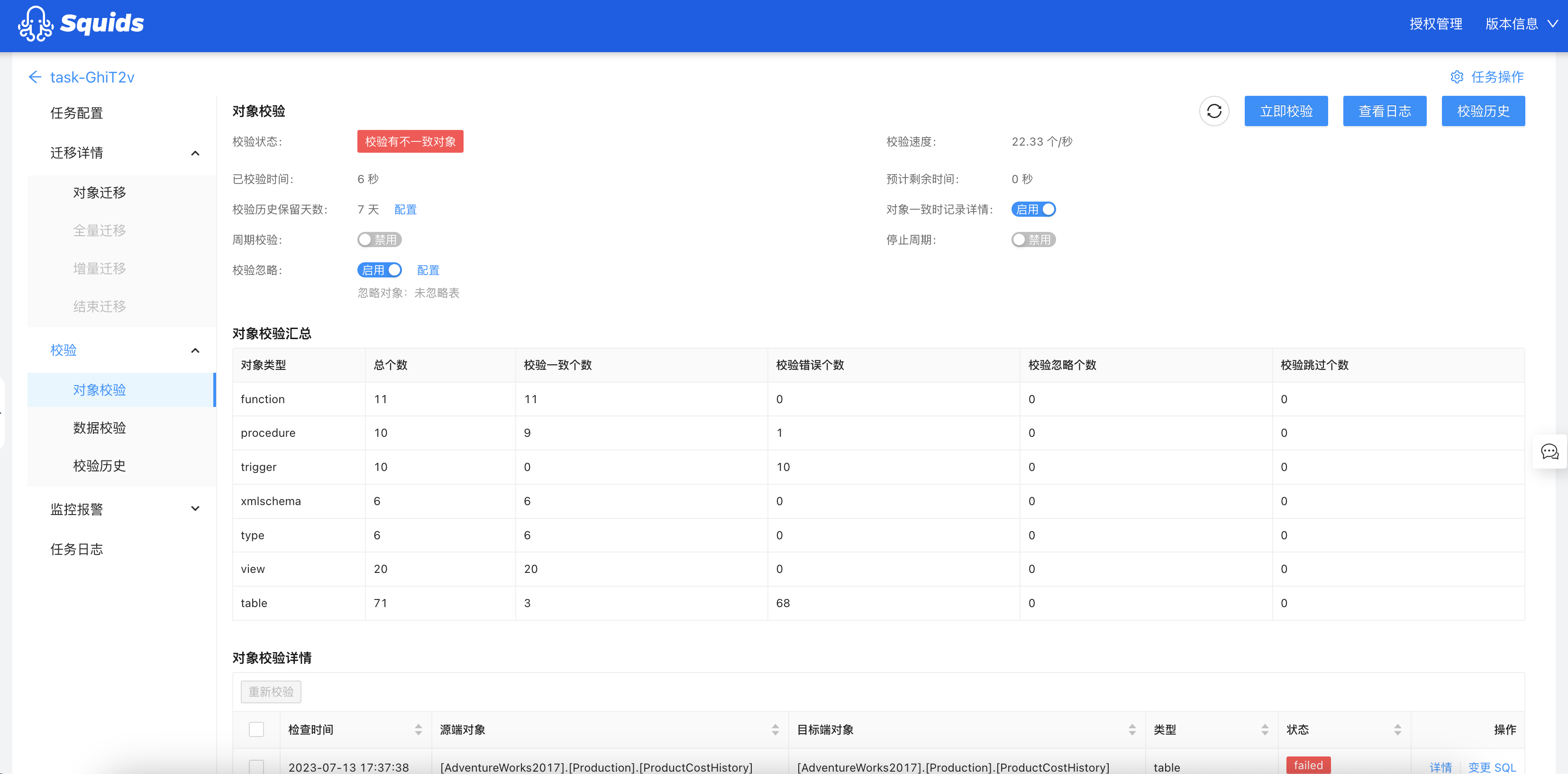This screenshot has height=774, width=1568.
Task: Open the 版本信息 dropdown
Action: pyautogui.click(x=1521, y=24)
